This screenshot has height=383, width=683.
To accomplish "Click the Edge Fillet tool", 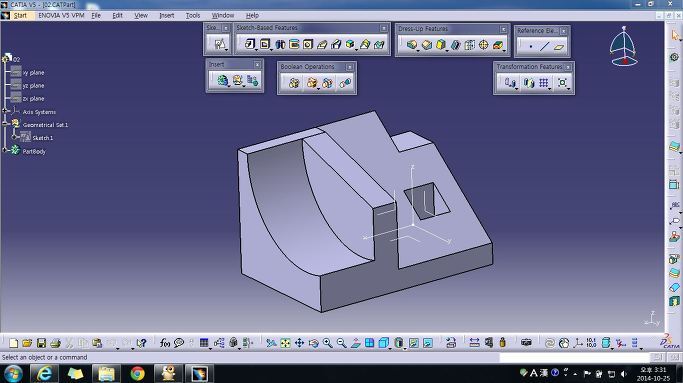I will (x=412, y=44).
